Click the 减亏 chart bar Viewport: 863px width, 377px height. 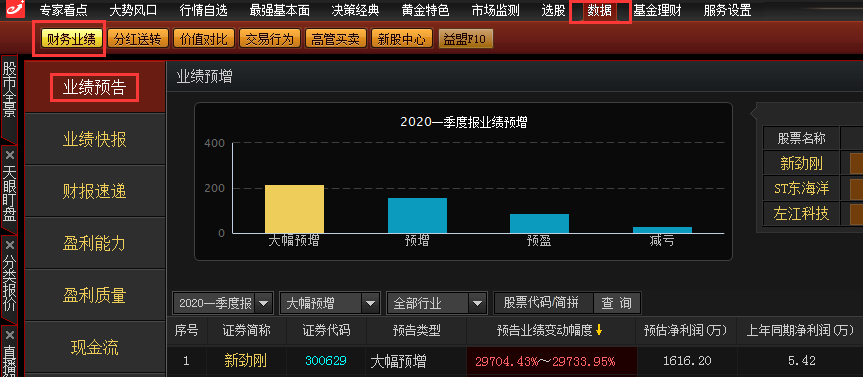tap(662, 230)
